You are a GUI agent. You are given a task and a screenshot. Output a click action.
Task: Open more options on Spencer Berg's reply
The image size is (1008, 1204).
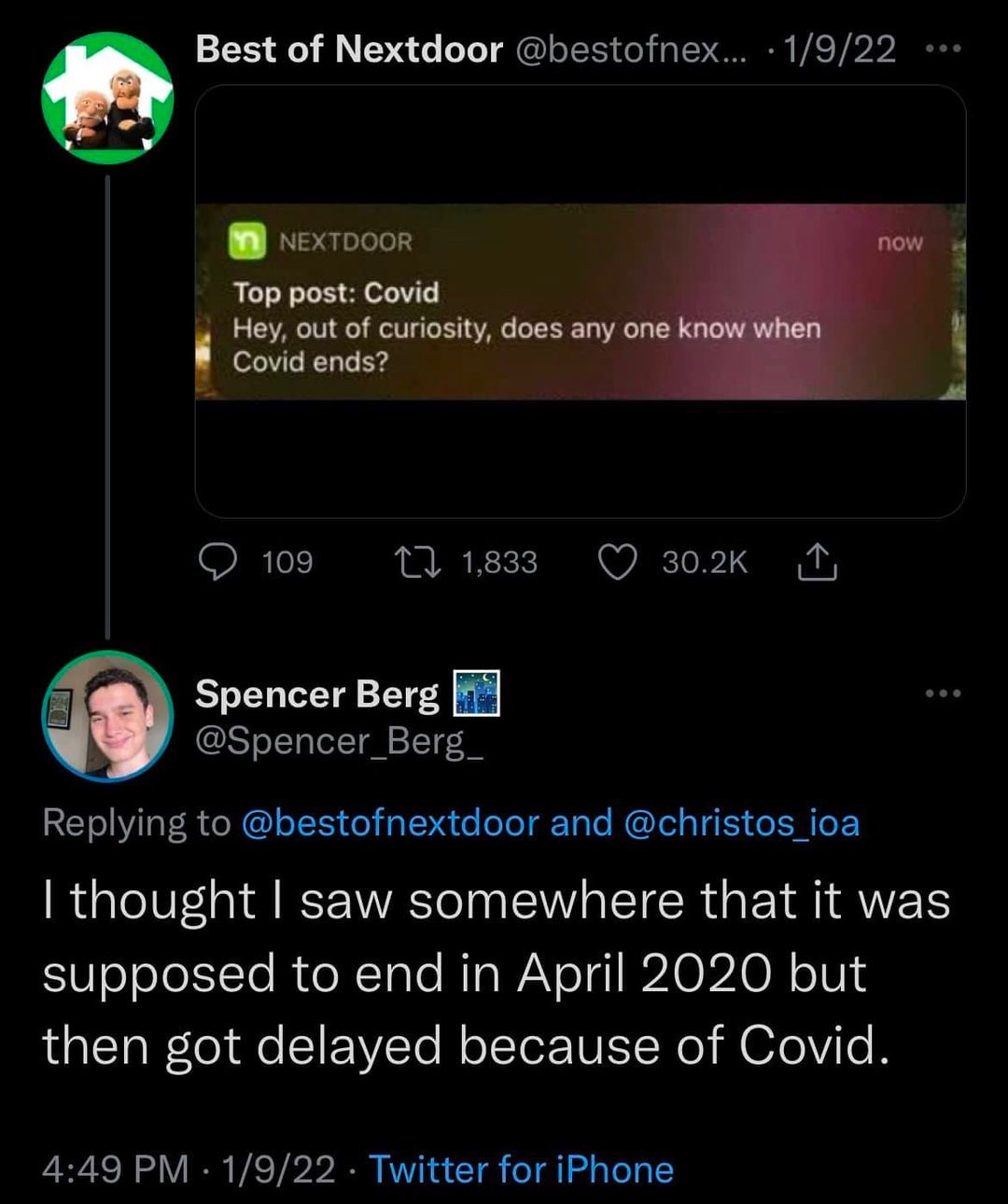point(943,693)
